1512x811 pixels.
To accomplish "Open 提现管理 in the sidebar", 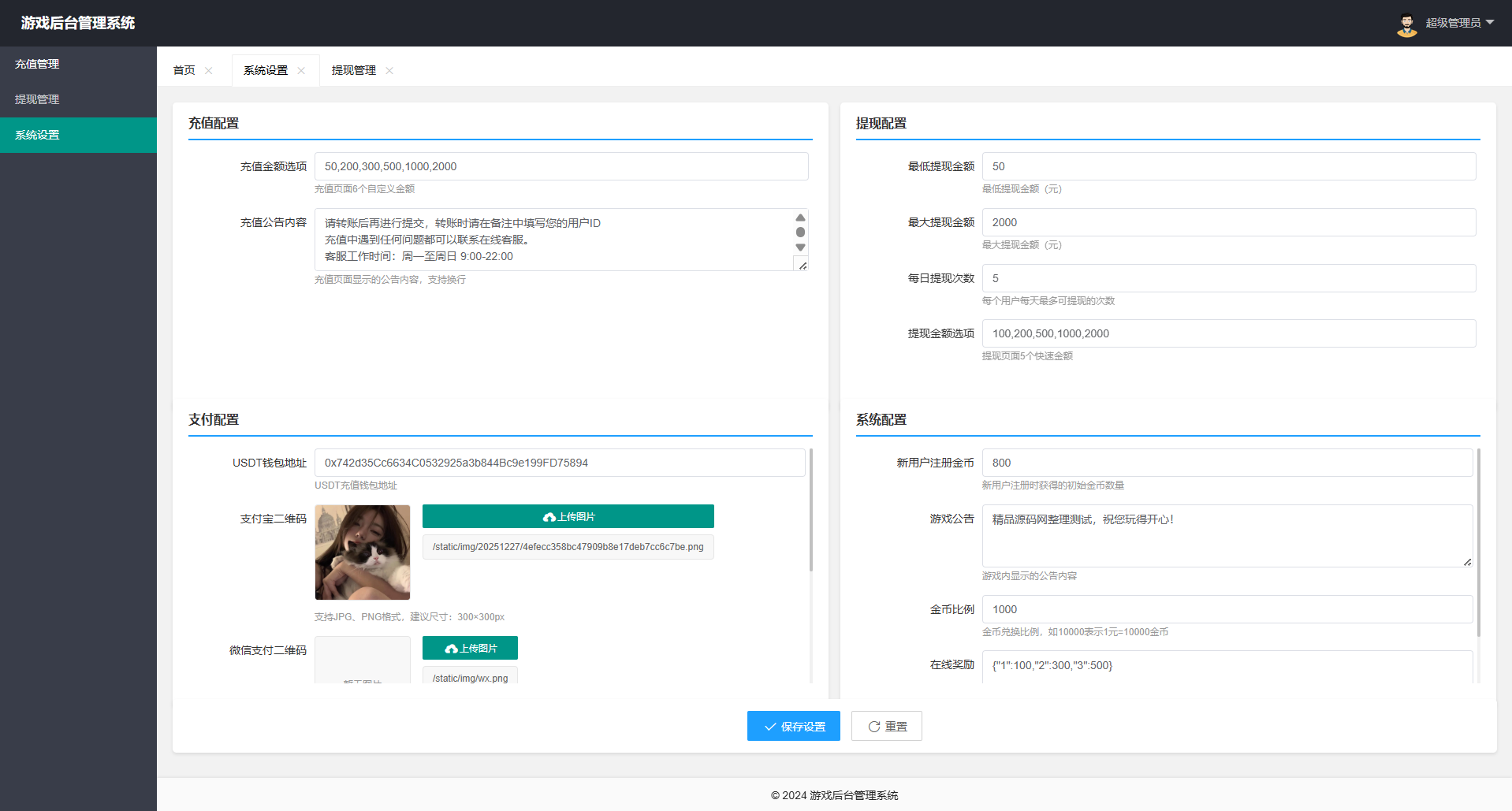I will point(37,99).
